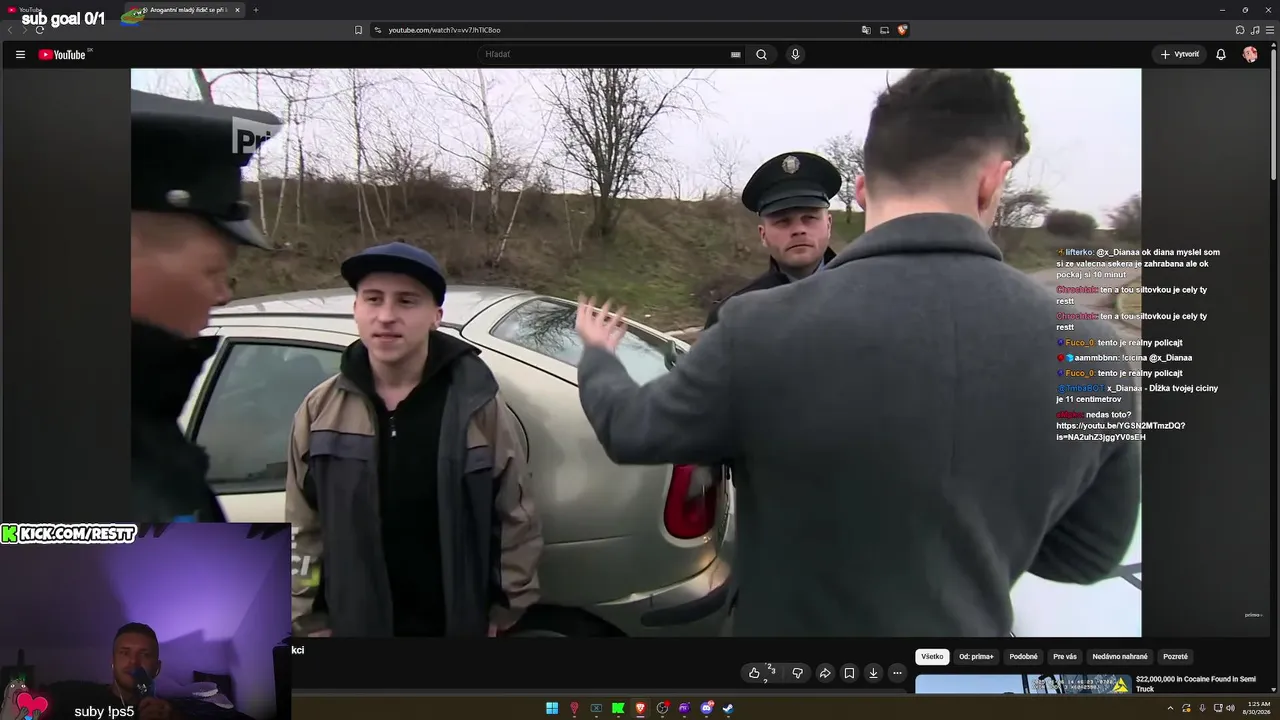Start voice search with microphone icon
Screen dimensions: 1280x720
(795, 54)
